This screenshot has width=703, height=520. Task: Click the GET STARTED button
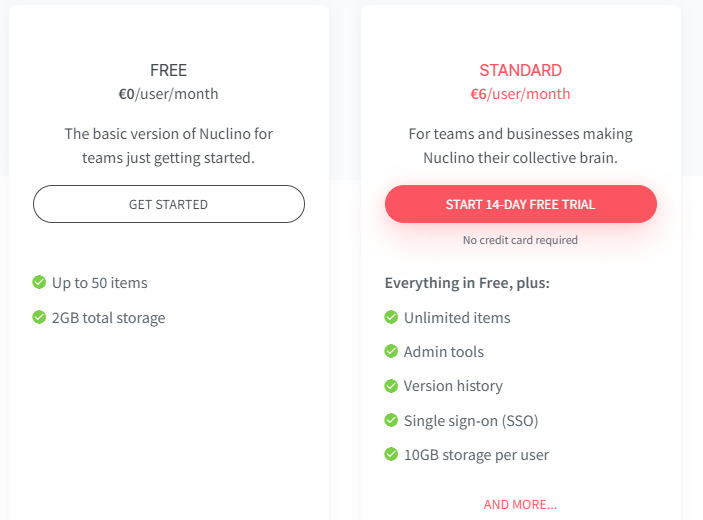[x=169, y=204]
